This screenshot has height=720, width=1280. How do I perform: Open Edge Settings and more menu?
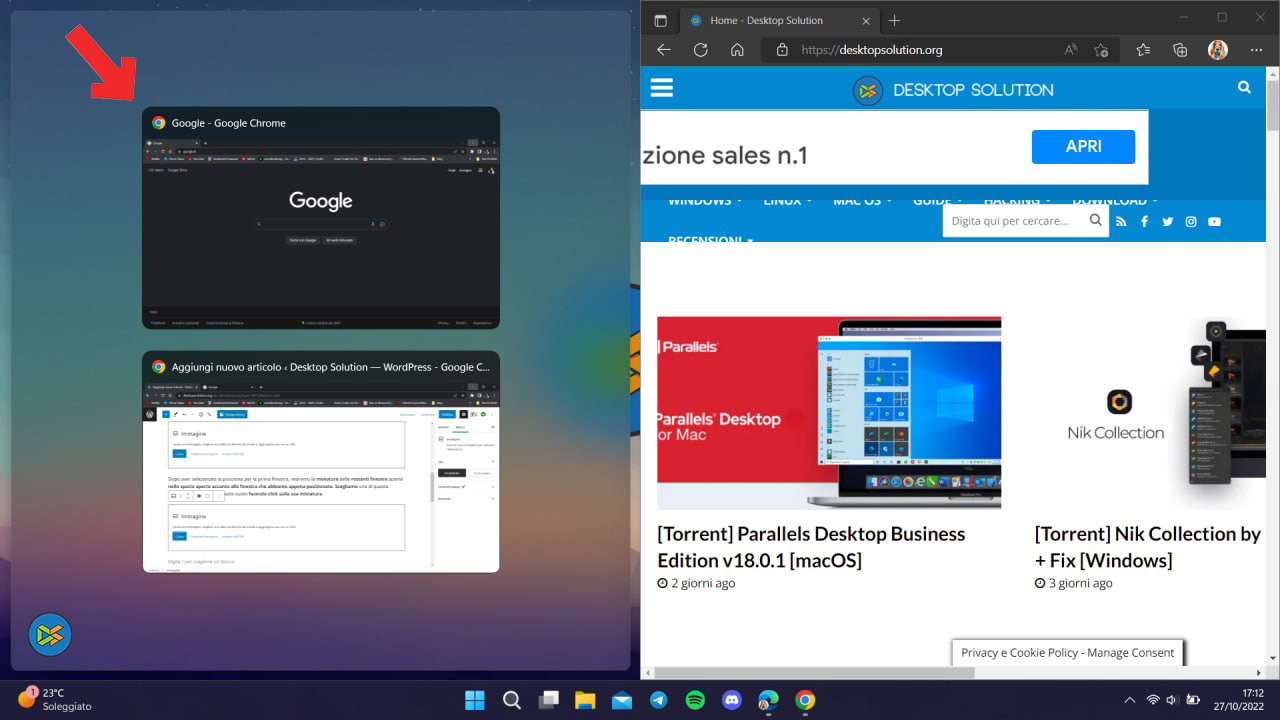point(1256,50)
